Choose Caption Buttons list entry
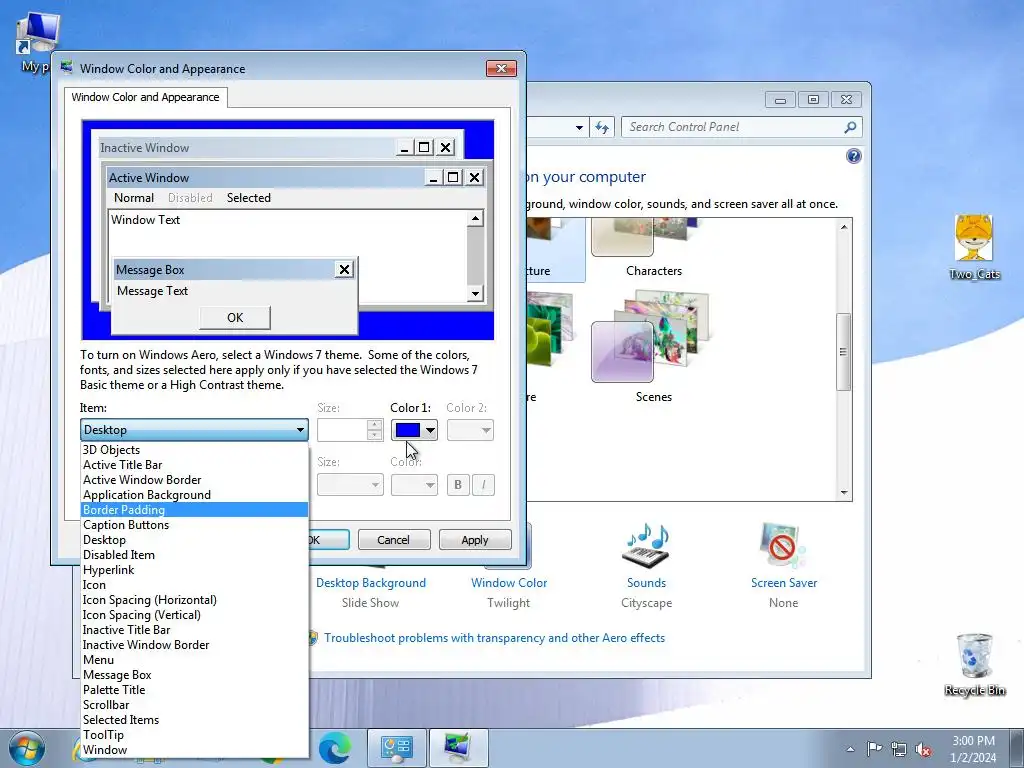The image size is (1024, 768). point(194,525)
